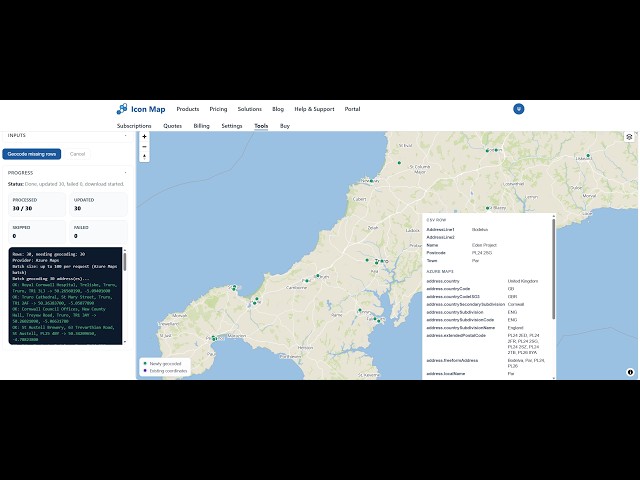Open the map layers style control

coord(629,137)
